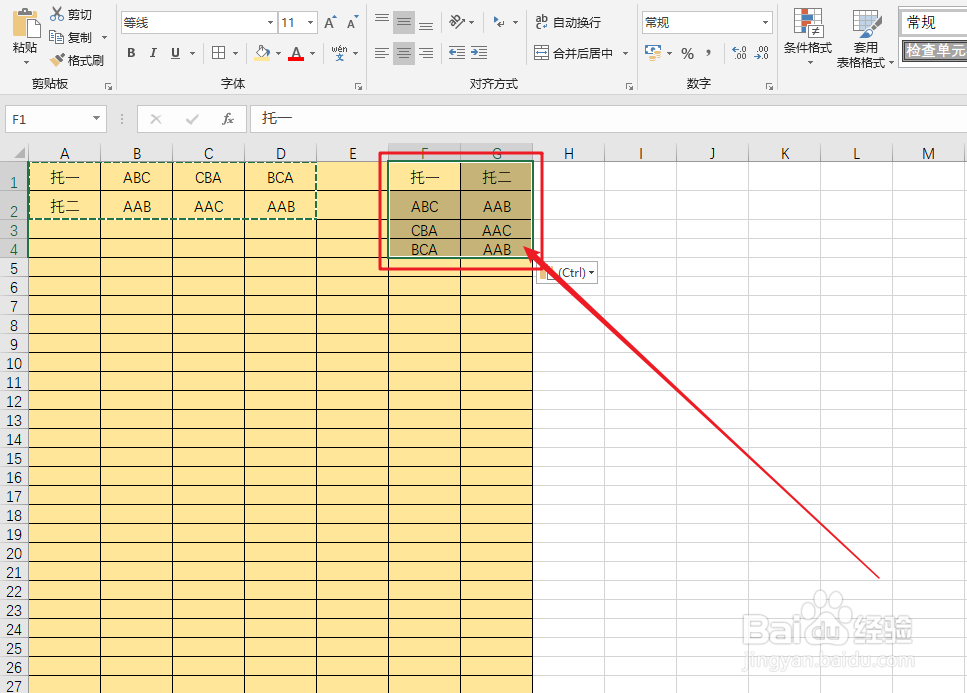This screenshot has height=693, width=967.
Task: Open the fill color dropdown arrow
Action: (278, 53)
